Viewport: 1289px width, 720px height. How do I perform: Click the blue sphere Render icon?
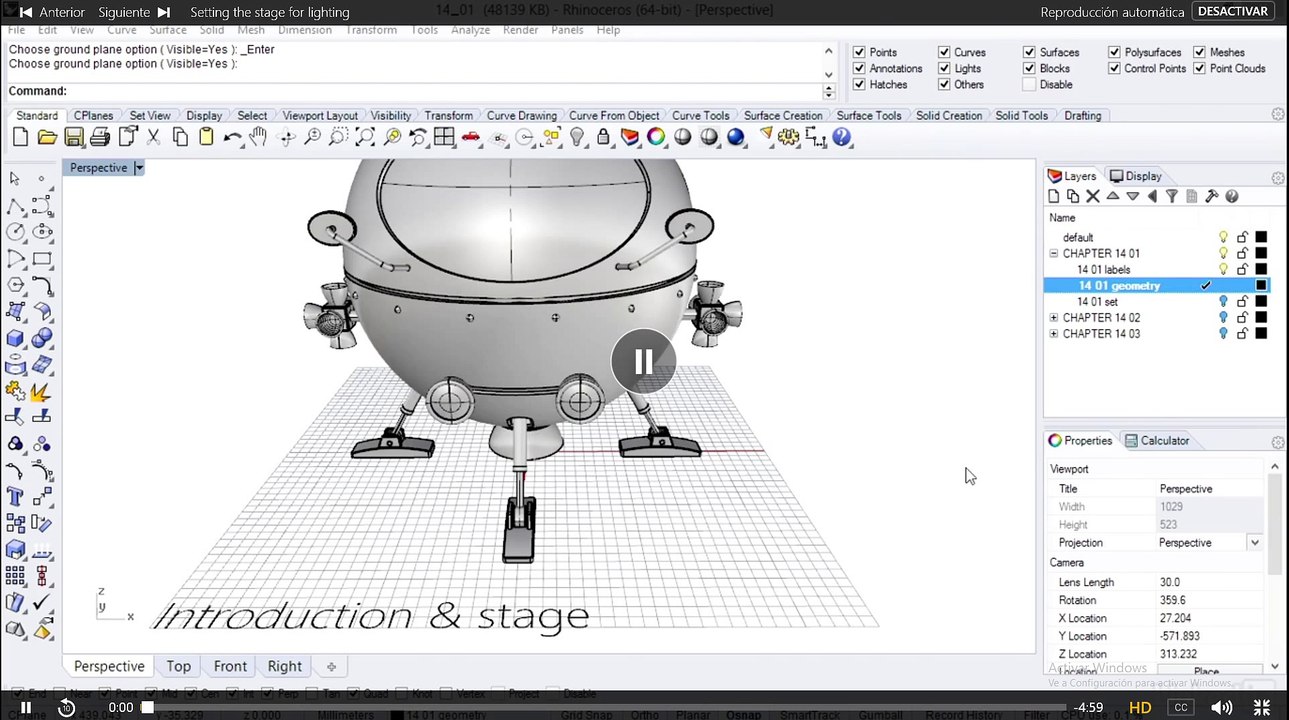pyautogui.click(x=736, y=137)
